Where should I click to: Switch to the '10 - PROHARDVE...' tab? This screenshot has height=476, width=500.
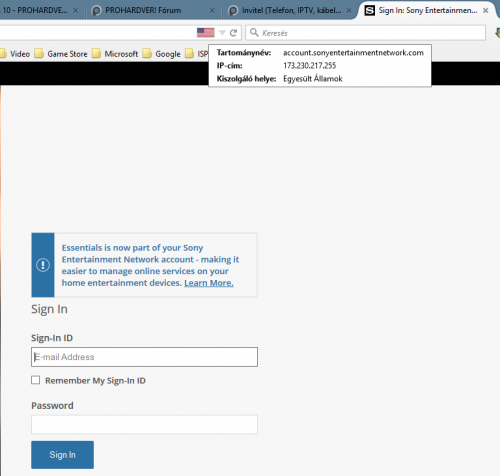(40, 10)
